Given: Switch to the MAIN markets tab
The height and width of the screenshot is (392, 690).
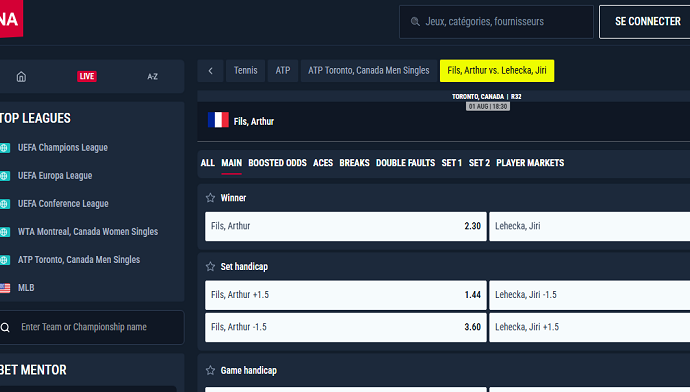Looking at the screenshot, I should tap(231, 163).
